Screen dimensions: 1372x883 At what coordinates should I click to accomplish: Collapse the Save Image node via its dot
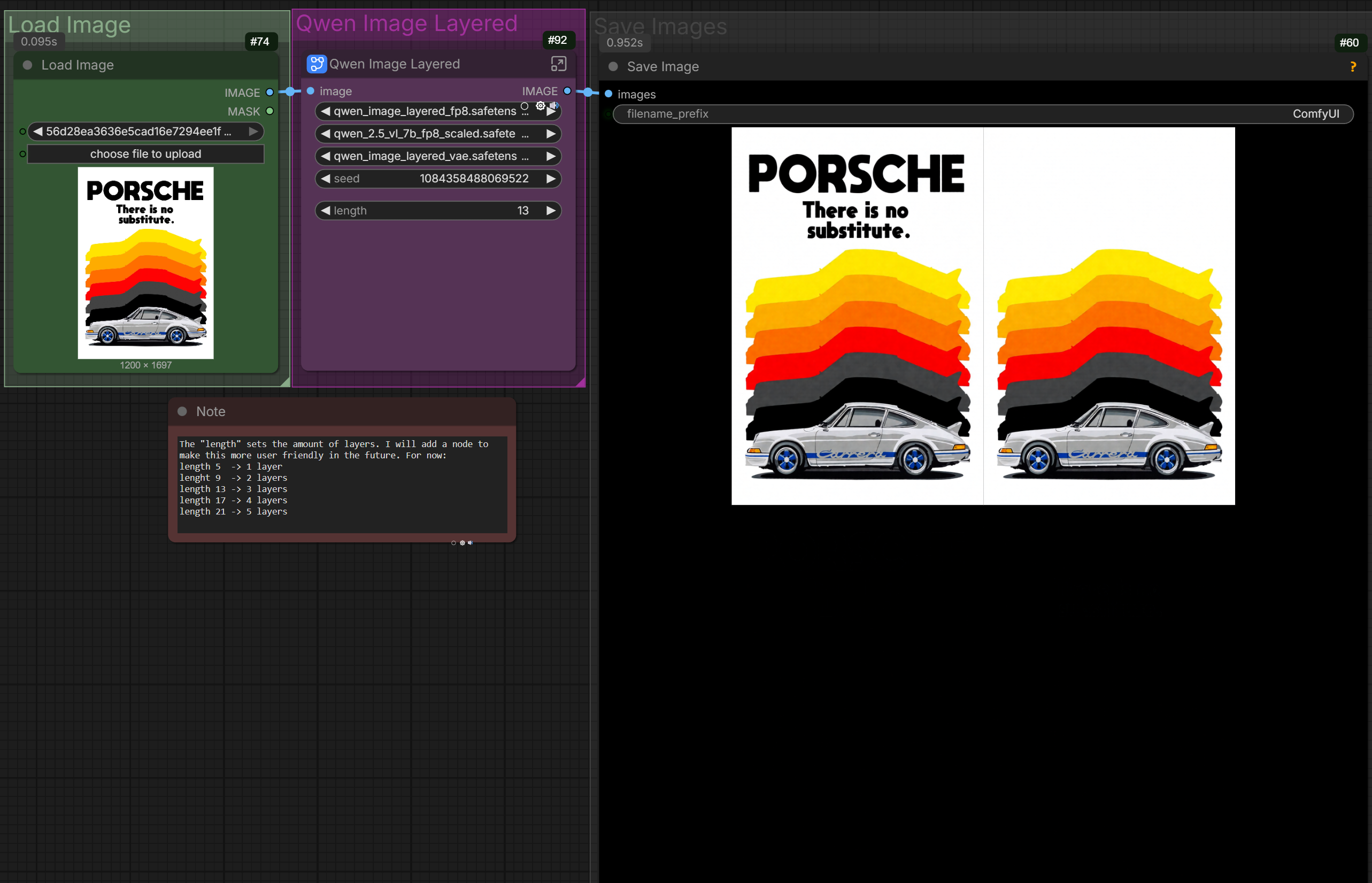613,66
